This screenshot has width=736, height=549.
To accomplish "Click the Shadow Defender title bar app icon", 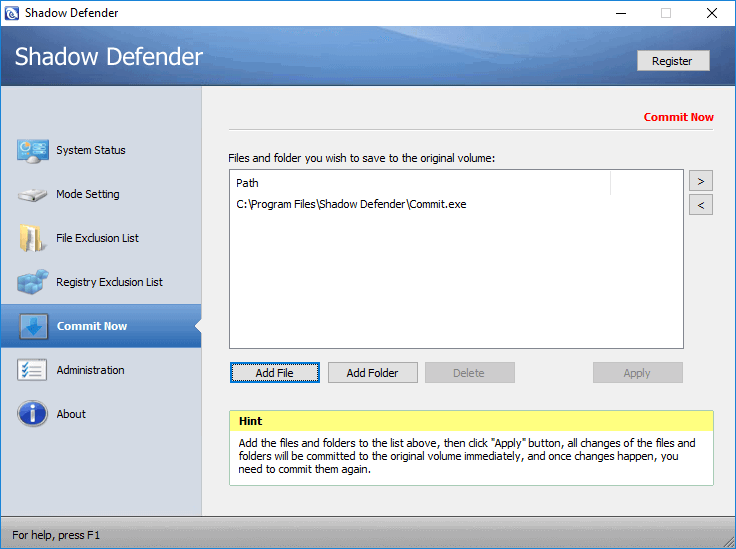I will tap(11, 13).
